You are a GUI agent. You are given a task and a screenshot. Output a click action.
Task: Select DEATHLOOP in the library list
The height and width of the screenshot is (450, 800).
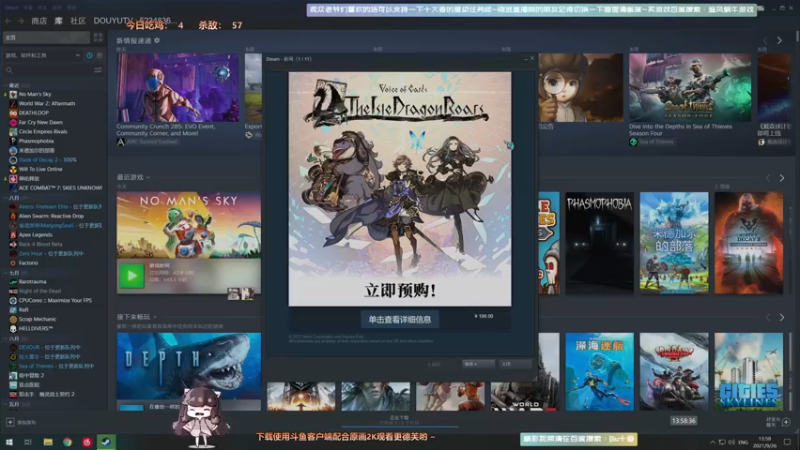(34, 113)
